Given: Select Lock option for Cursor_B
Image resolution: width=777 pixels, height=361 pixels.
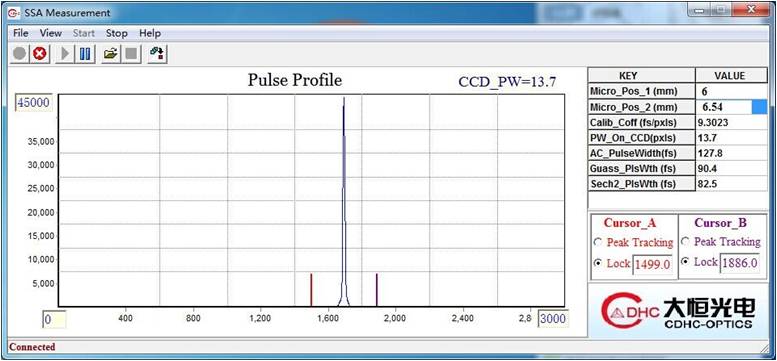Looking at the screenshot, I should [x=686, y=261].
